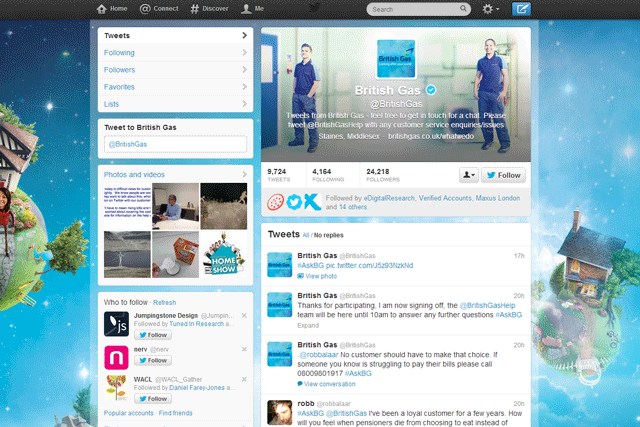Follow Jumpingstone Design
The height and width of the screenshot is (427, 640).
click(x=153, y=335)
